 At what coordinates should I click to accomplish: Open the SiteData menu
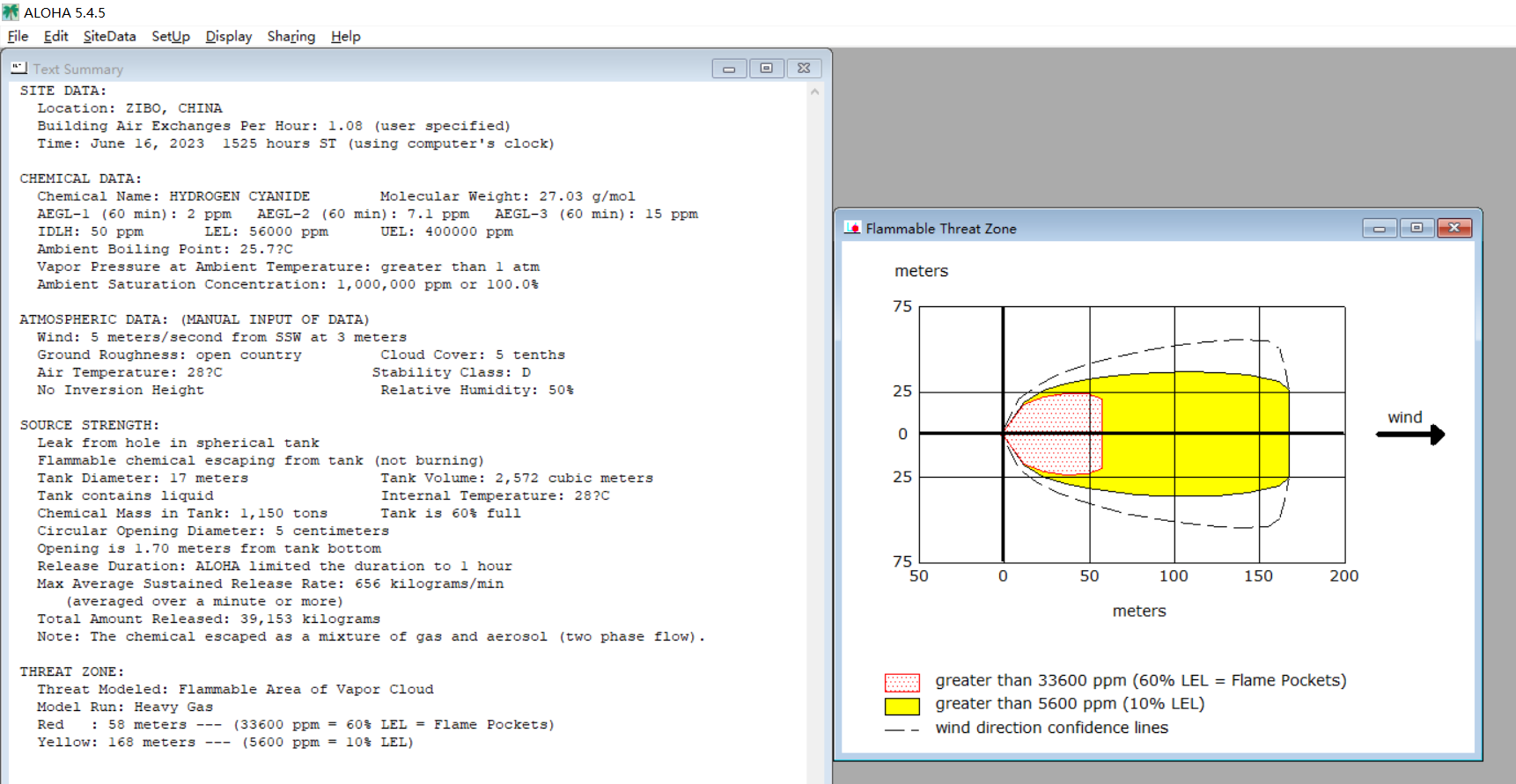[109, 36]
